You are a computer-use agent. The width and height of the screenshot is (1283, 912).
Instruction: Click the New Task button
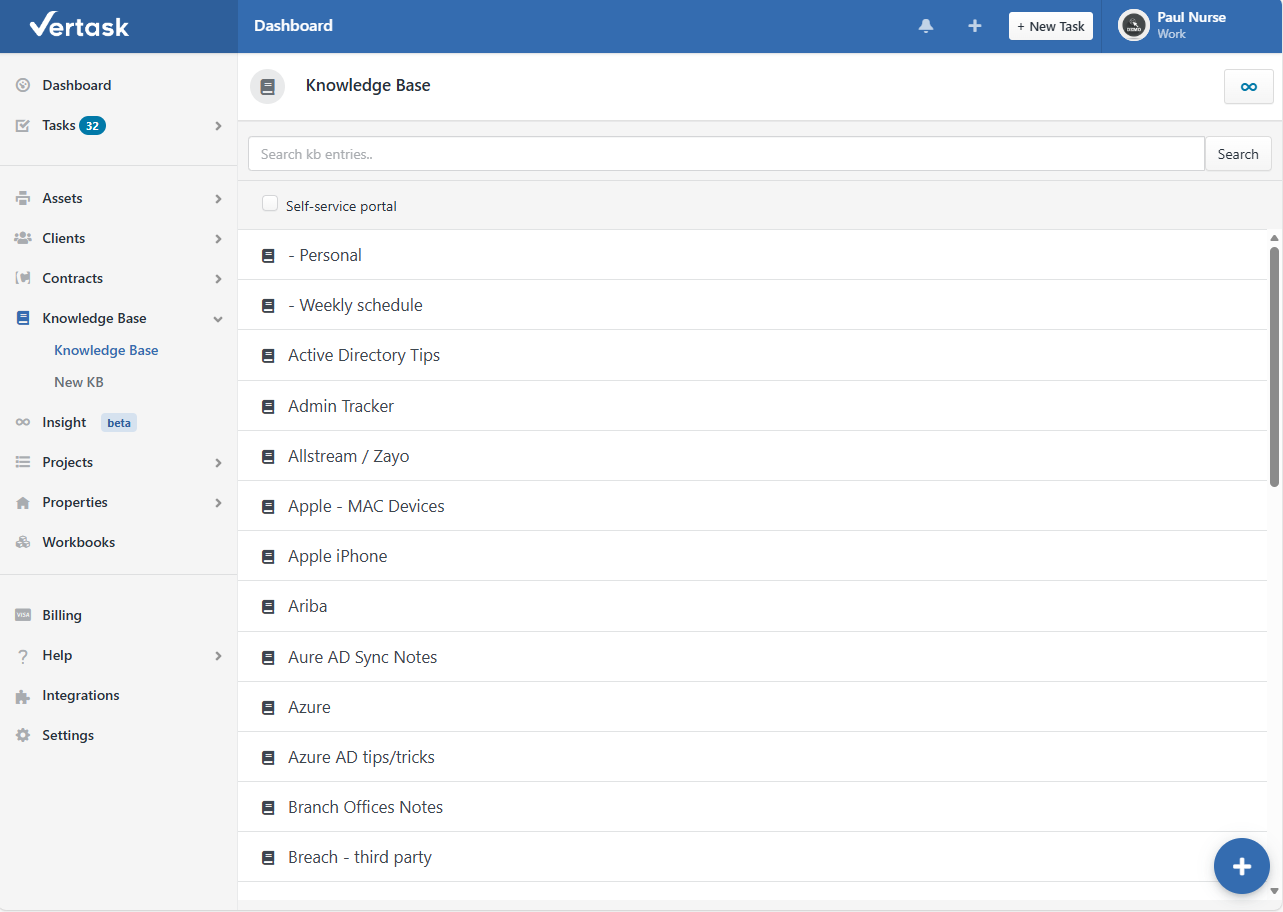point(1050,25)
